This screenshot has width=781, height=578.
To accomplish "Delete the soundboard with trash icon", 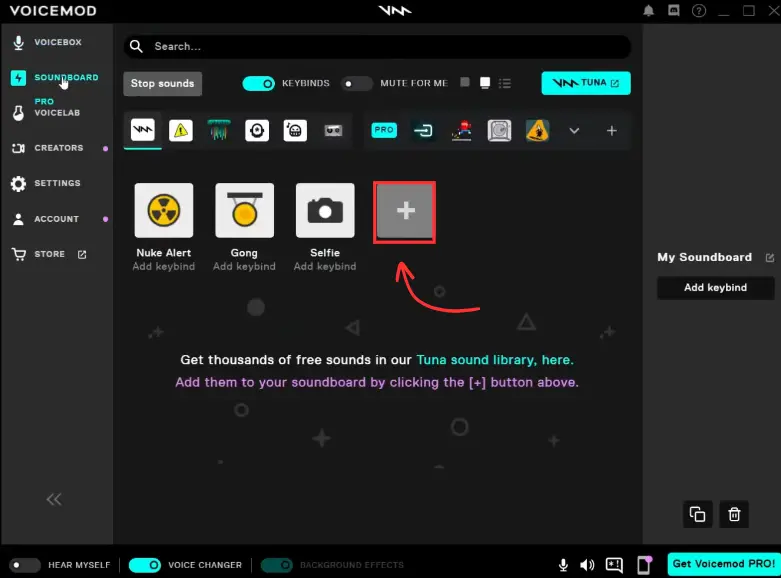I will pyautogui.click(x=734, y=514).
